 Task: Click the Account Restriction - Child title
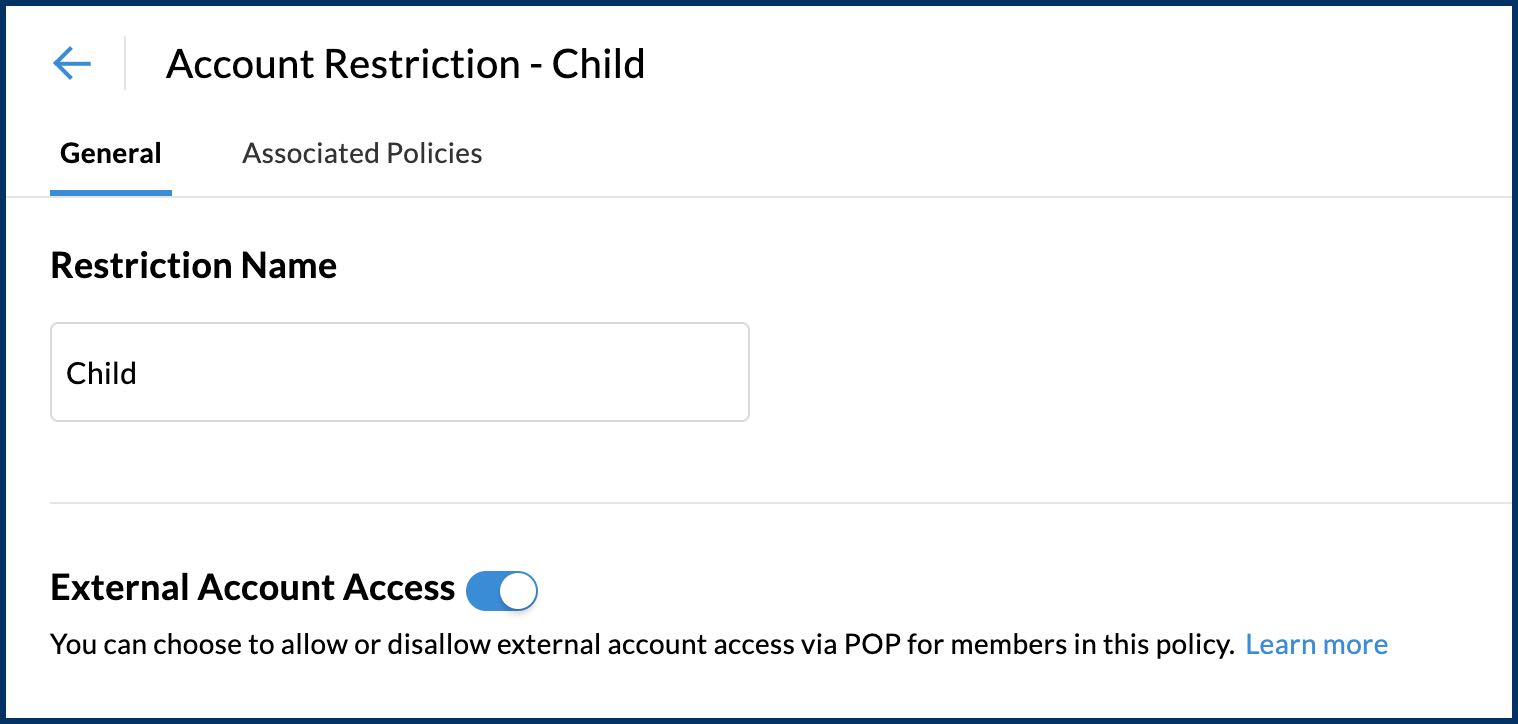point(405,64)
